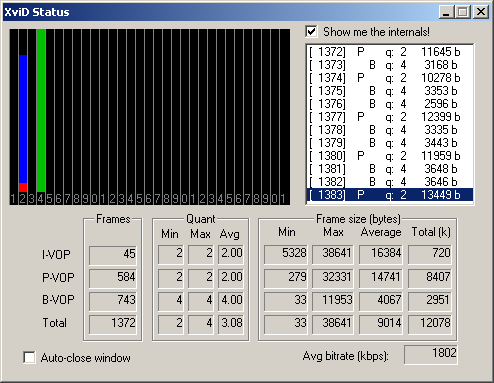Select frame 1380 row with 11959 b
Image resolution: width=494 pixels, height=383 pixels.
point(389,156)
